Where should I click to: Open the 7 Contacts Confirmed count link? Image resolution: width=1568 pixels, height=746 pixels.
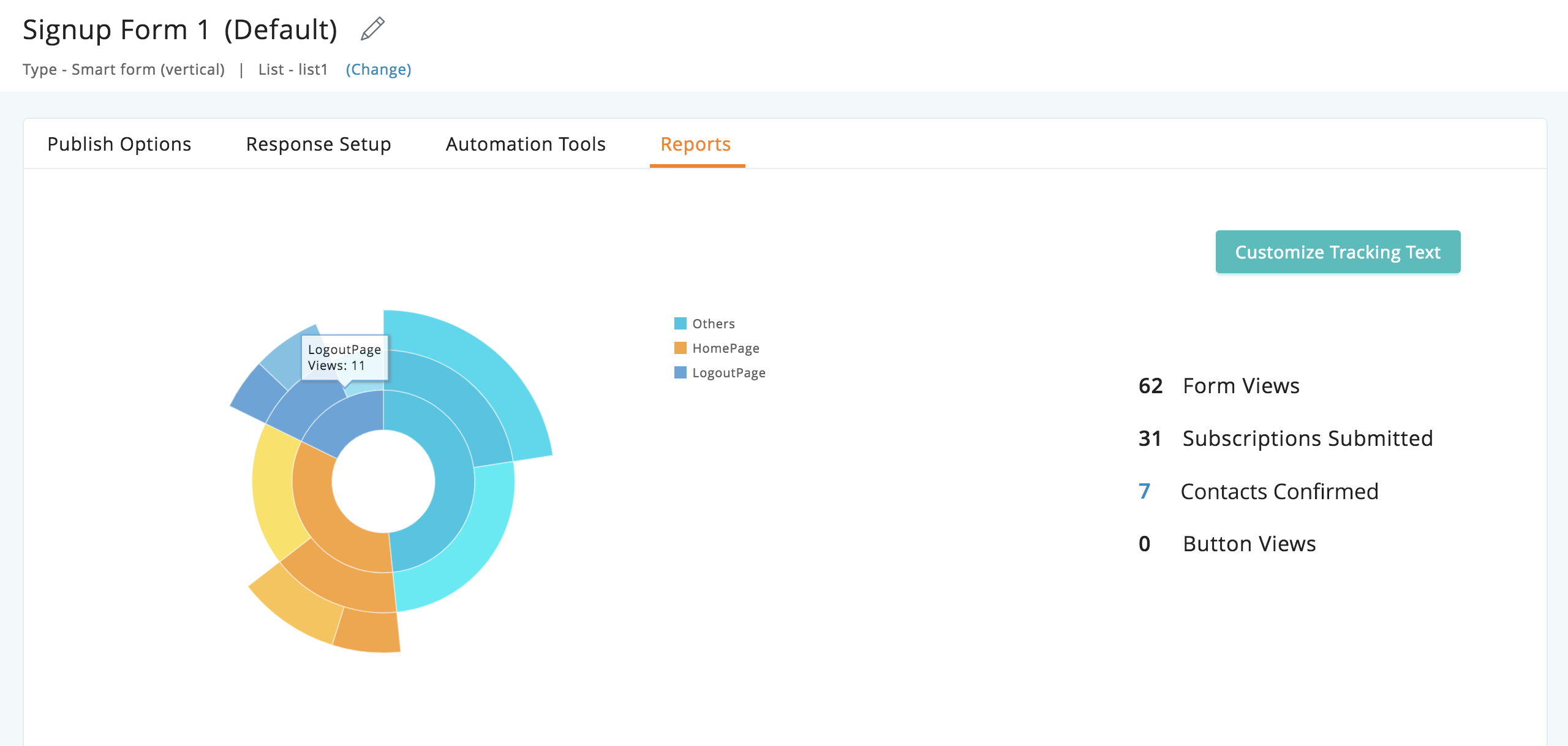[1144, 491]
